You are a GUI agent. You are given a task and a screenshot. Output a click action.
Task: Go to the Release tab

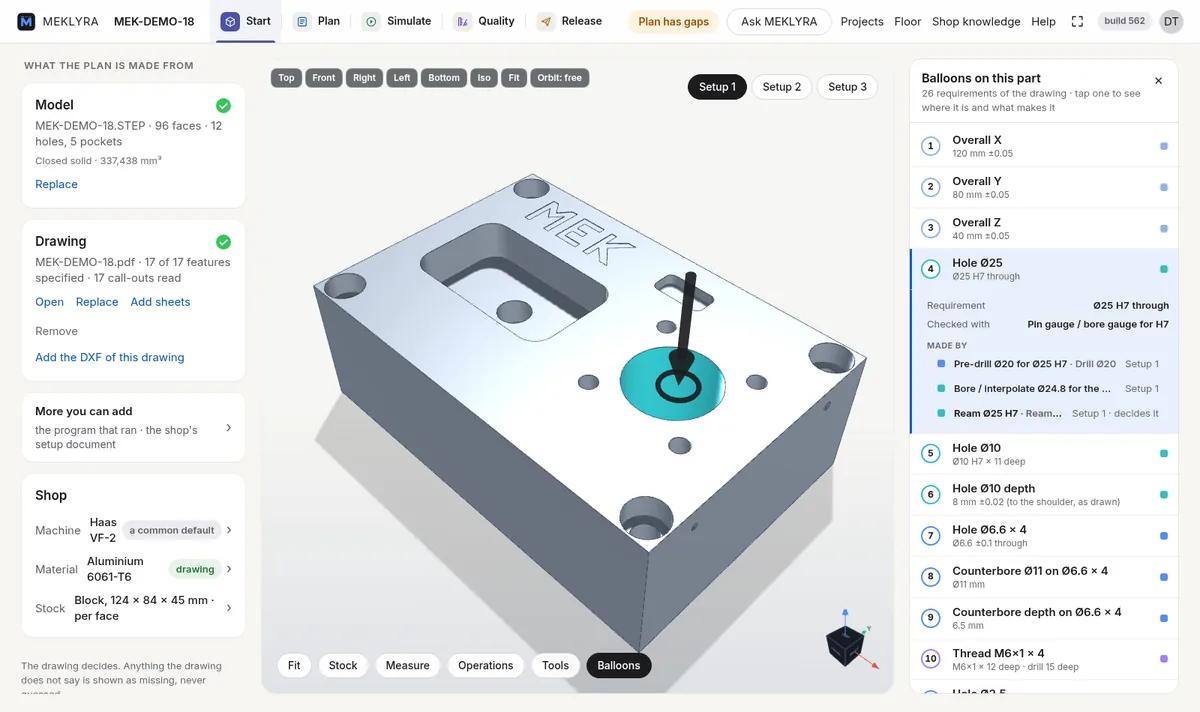(x=570, y=21)
